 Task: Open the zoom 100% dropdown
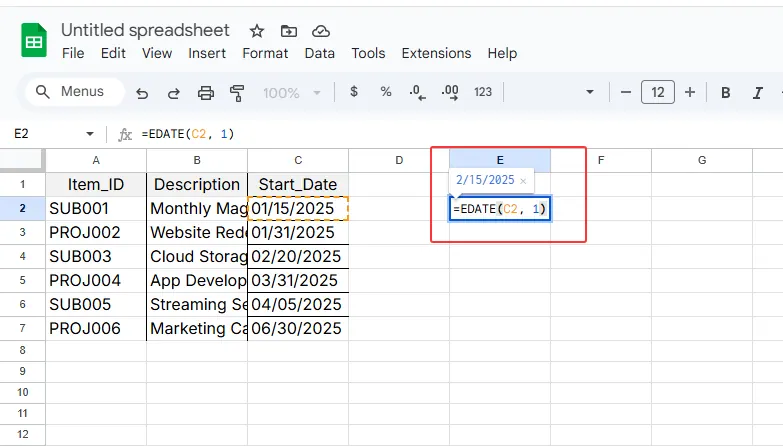click(290, 92)
